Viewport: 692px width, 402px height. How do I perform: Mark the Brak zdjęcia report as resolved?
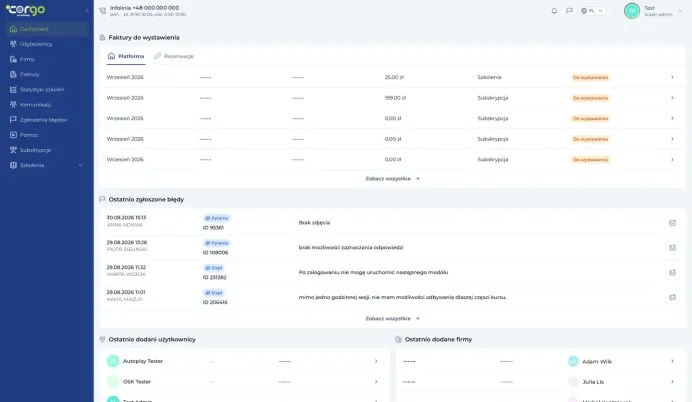[x=672, y=223]
